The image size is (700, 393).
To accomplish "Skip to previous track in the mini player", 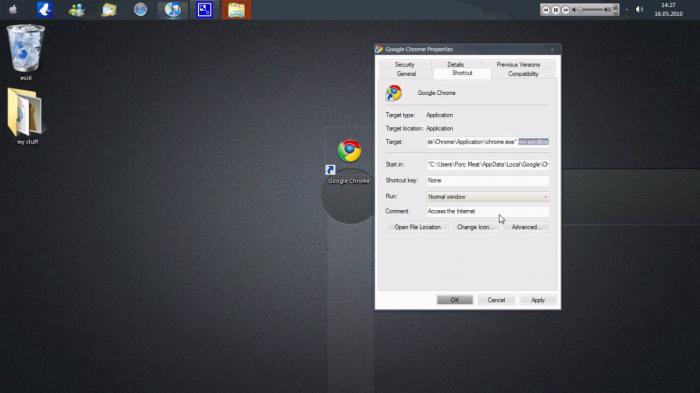I will 546,10.
